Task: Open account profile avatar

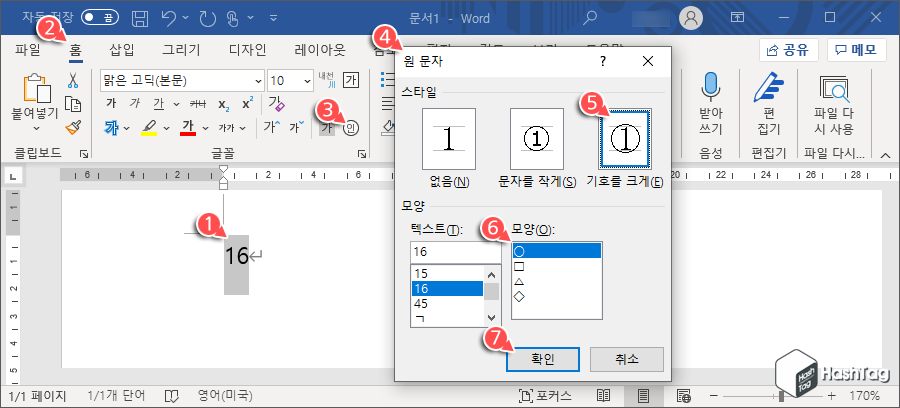Action: click(691, 18)
